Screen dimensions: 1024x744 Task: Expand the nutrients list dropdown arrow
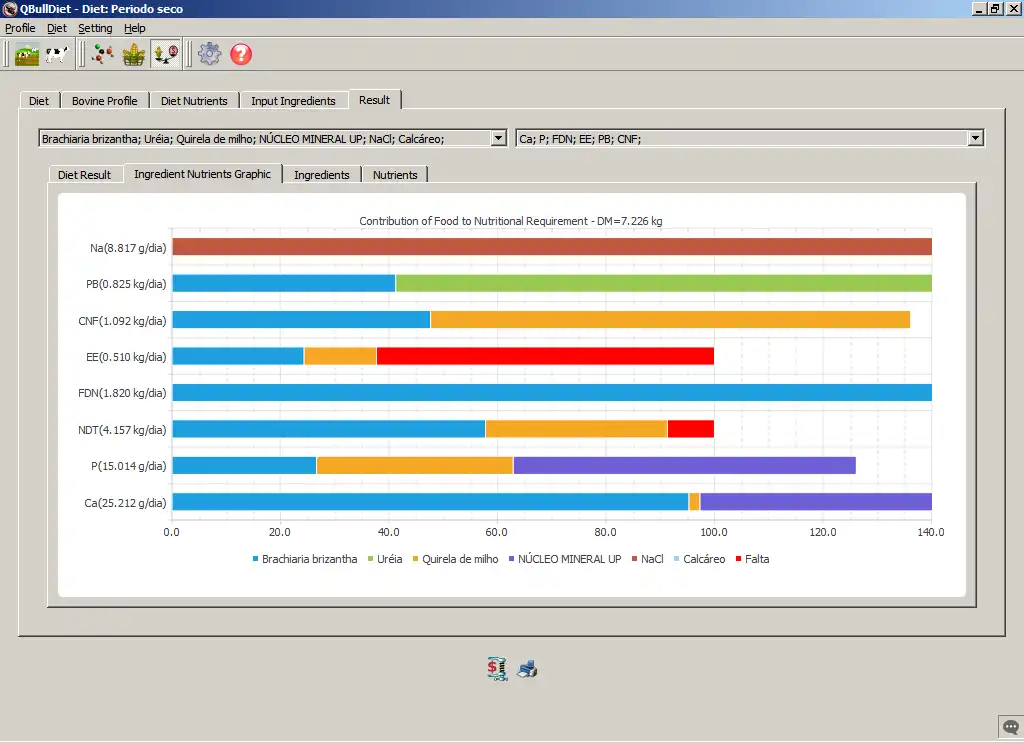click(976, 138)
